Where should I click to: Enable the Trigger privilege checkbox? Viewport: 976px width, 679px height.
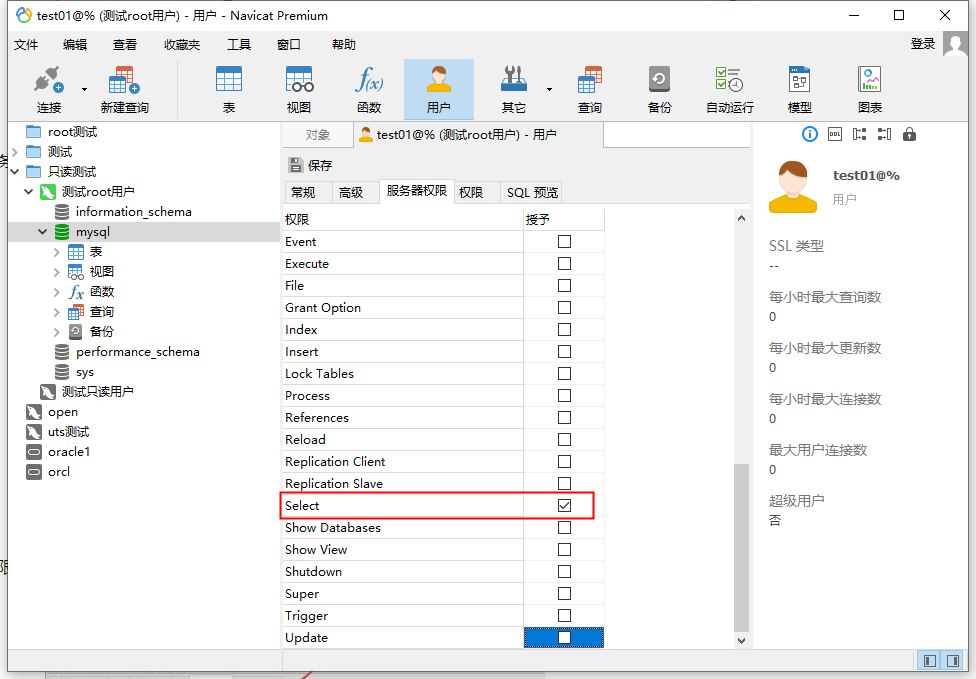565,616
